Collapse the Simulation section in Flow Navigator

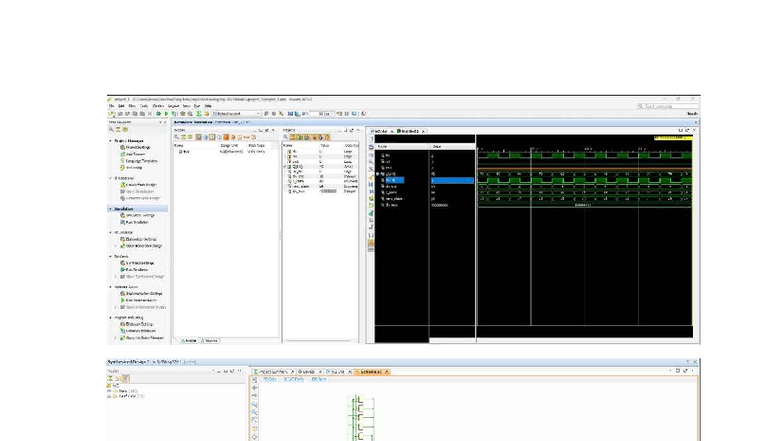(110, 208)
